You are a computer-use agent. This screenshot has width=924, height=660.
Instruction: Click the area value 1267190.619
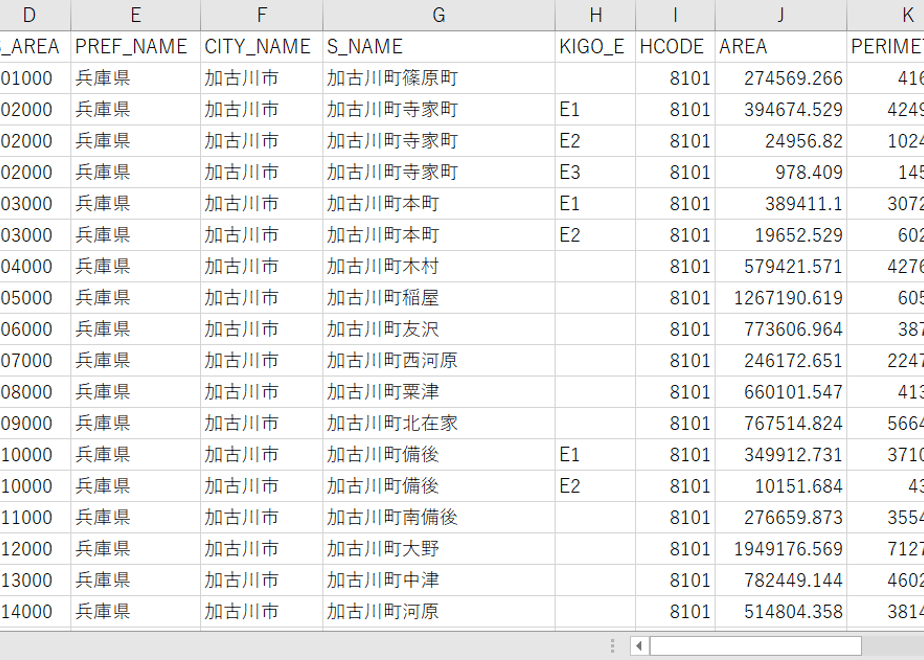[x=781, y=298]
